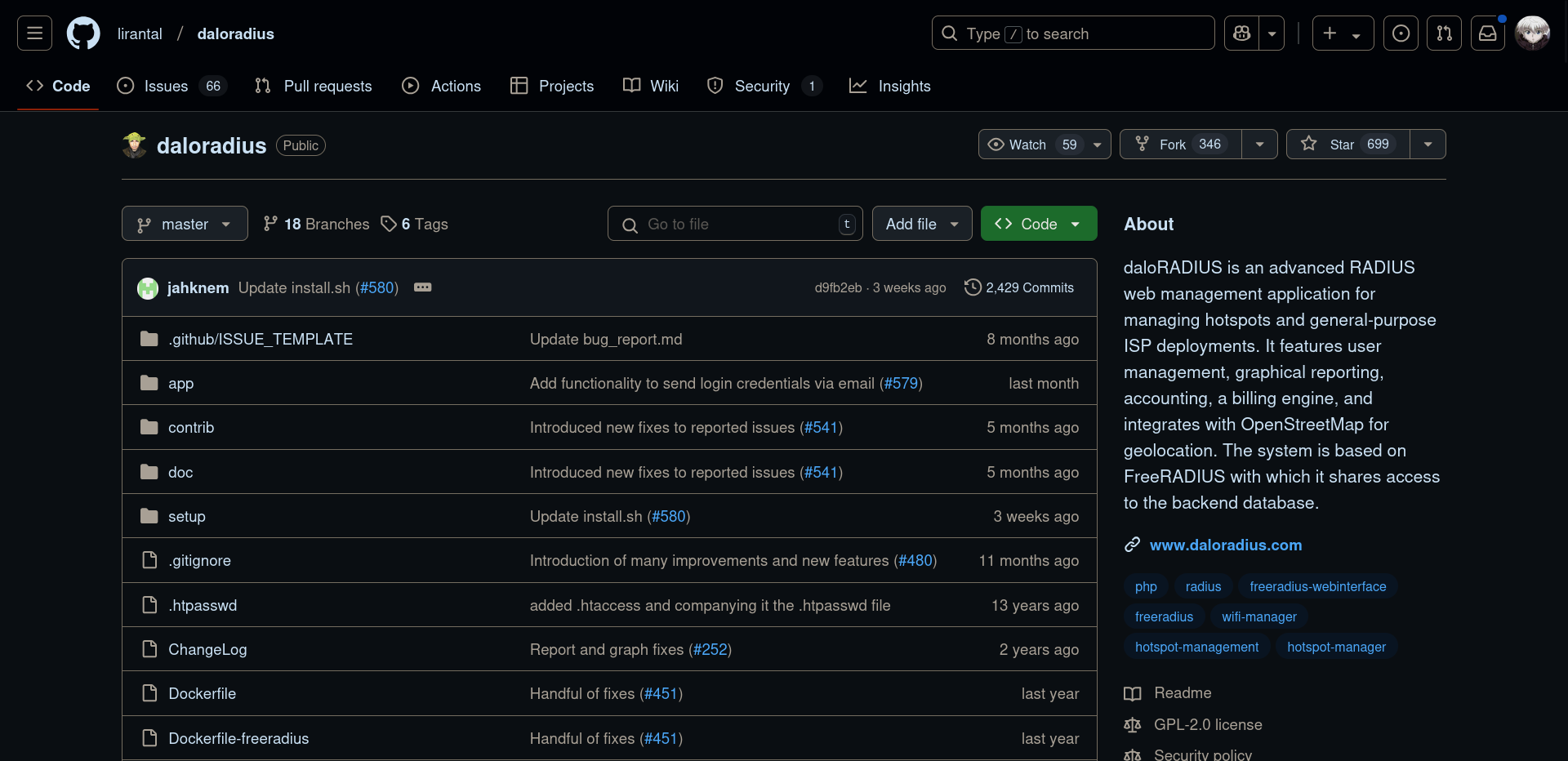Open the Projects tab

point(552,86)
